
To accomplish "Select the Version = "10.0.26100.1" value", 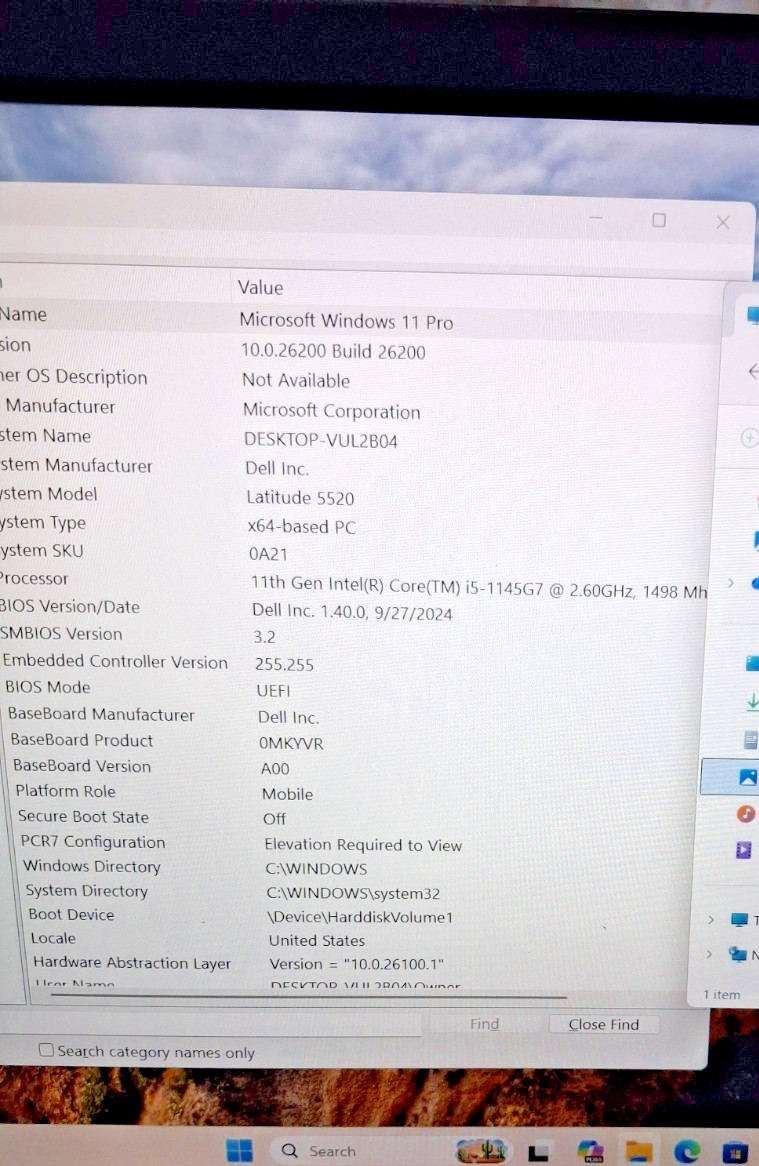I will (356, 964).
